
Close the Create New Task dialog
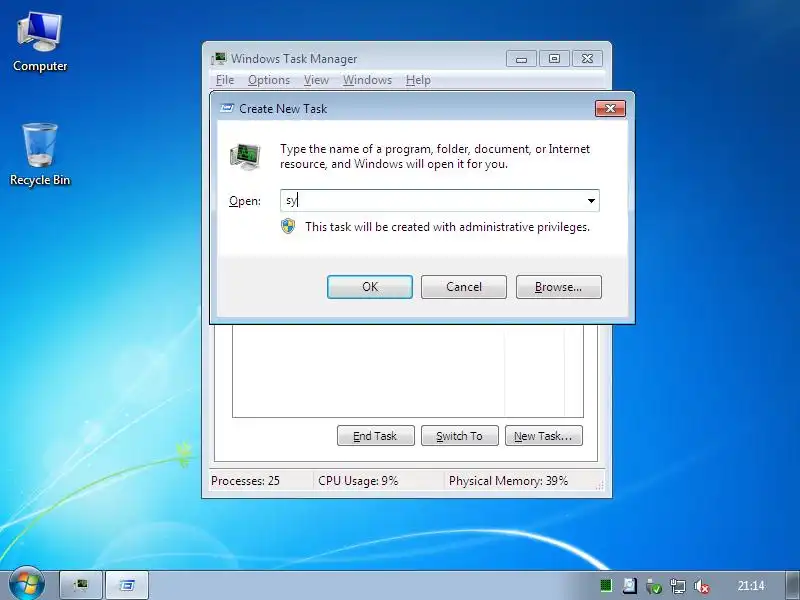[x=610, y=108]
